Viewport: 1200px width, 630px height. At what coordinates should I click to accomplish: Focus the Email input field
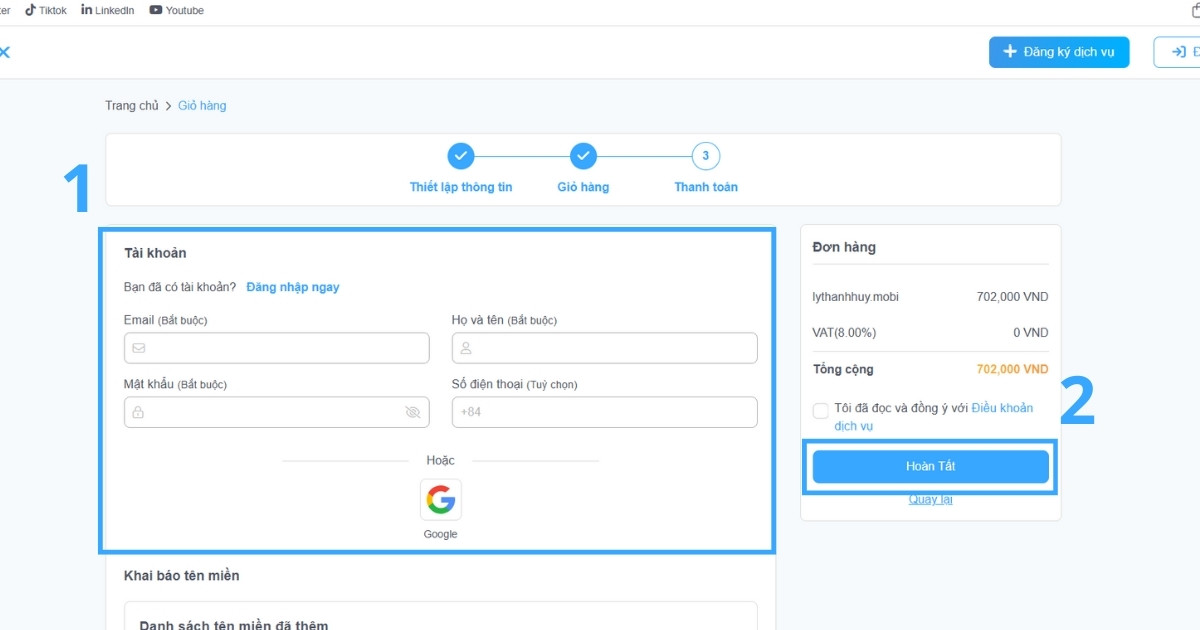285,348
